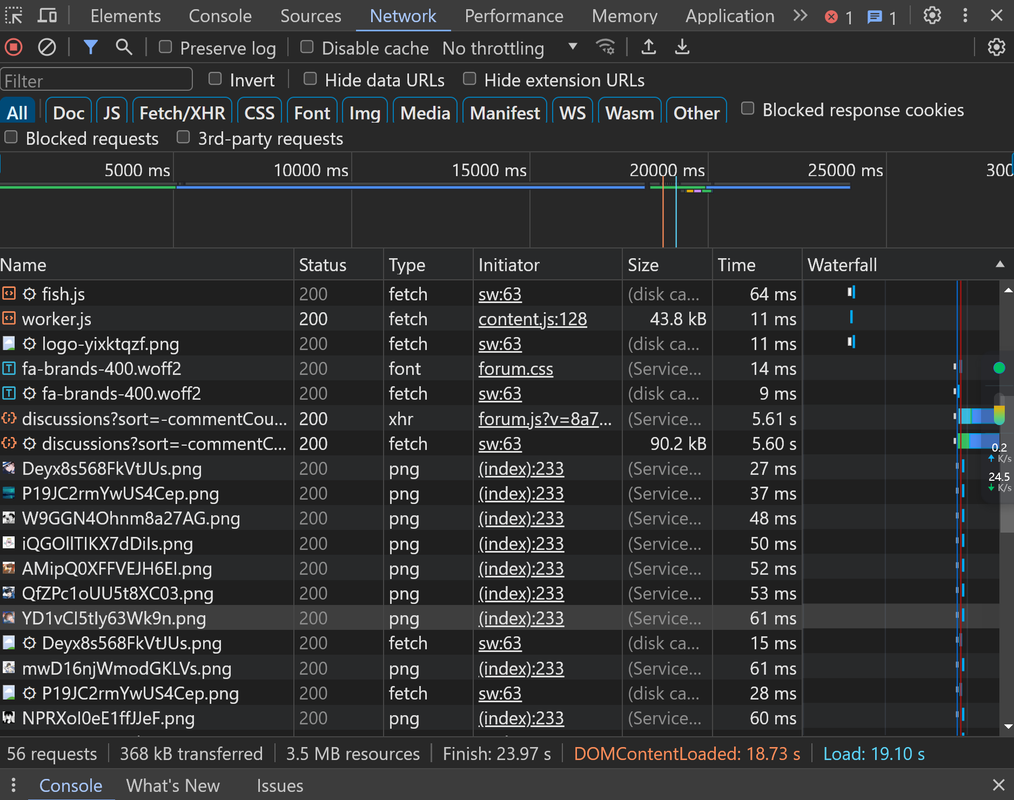Import HAR file upload icon
Image resolution: width=1014 pixels, height=800 pixels.
coord(649,47)
